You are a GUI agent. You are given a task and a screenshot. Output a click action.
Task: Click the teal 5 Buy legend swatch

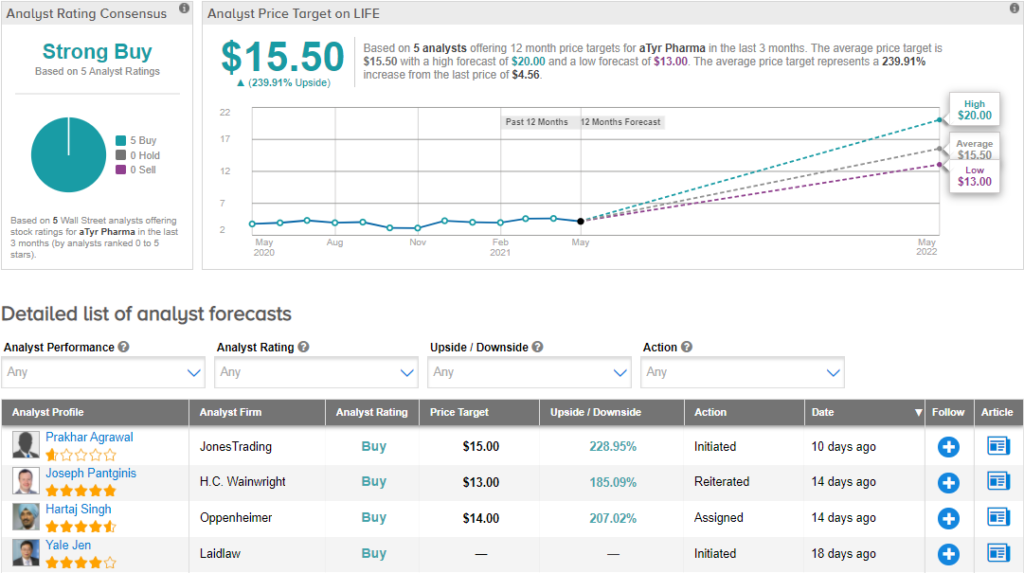[121, 140]
